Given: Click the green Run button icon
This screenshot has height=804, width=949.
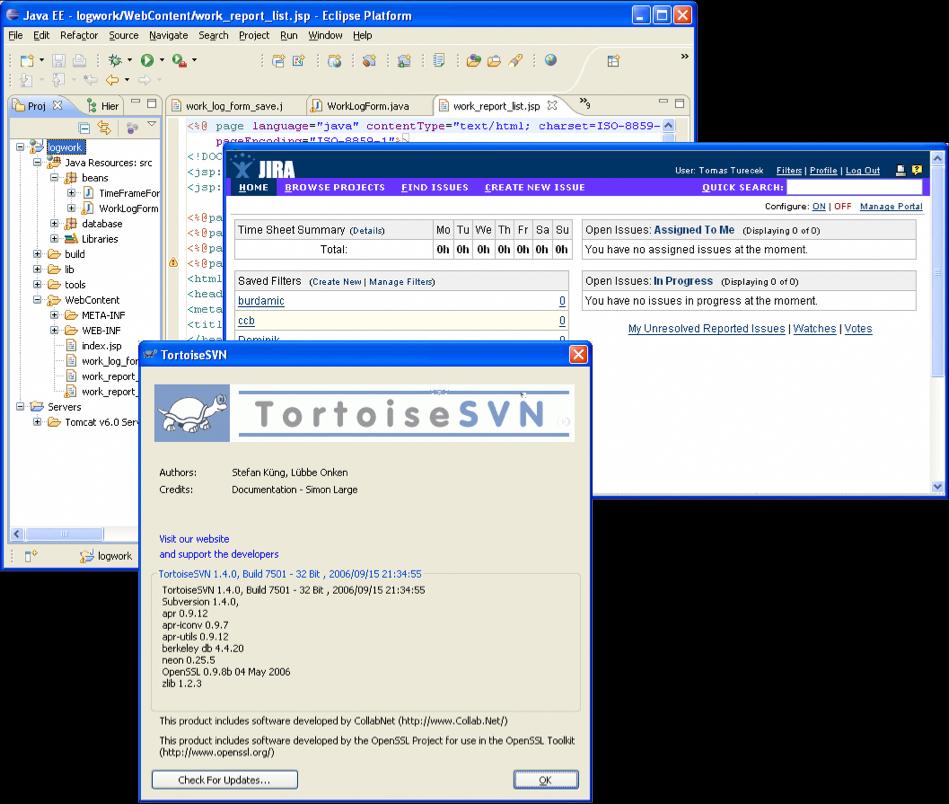Looking at the screenshot, I should tap(147, 60).
